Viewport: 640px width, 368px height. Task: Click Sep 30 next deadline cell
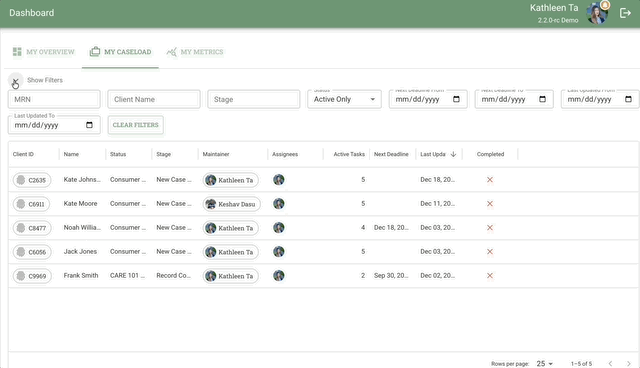tap(391, 275)
